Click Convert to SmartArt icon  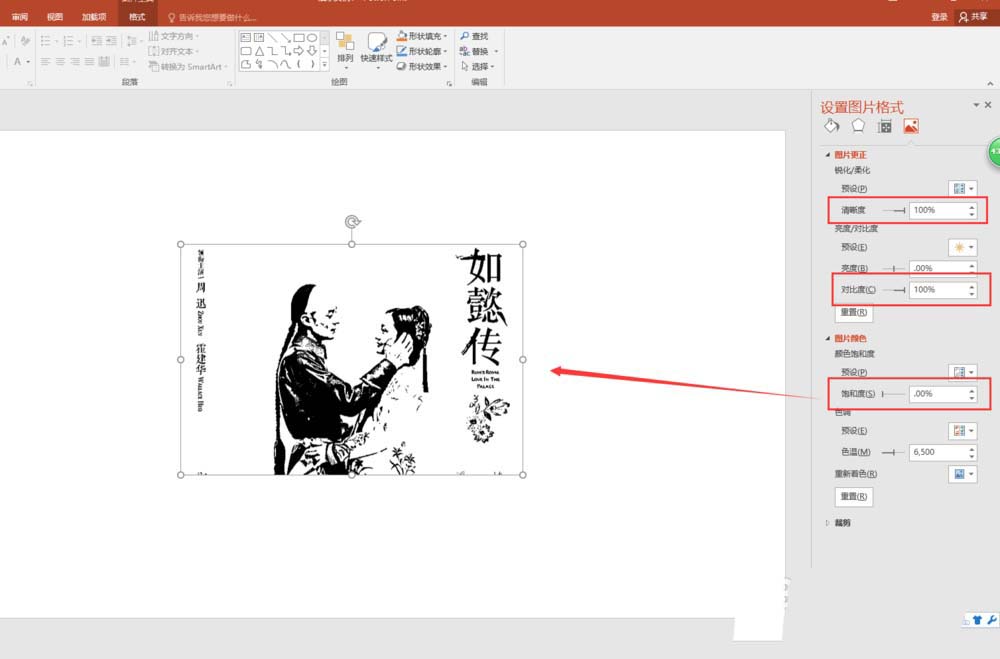(x=154, y=66)
